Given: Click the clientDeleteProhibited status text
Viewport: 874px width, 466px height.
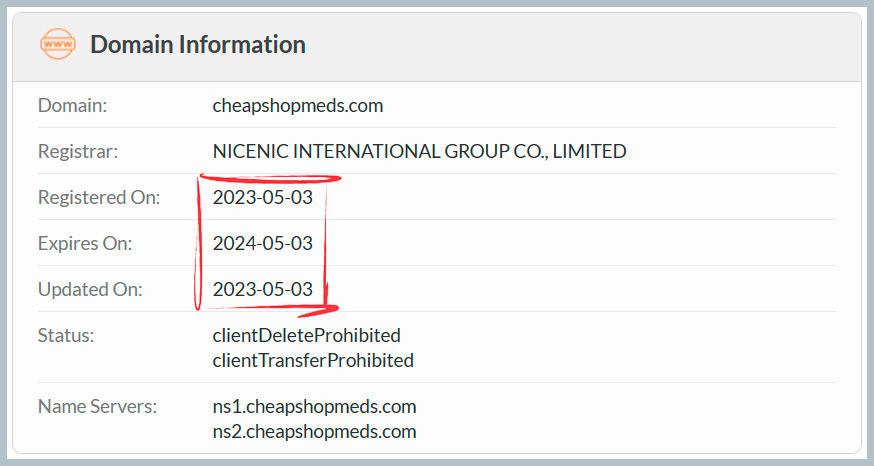Looking at the screenshot, I should pos(307,335).
